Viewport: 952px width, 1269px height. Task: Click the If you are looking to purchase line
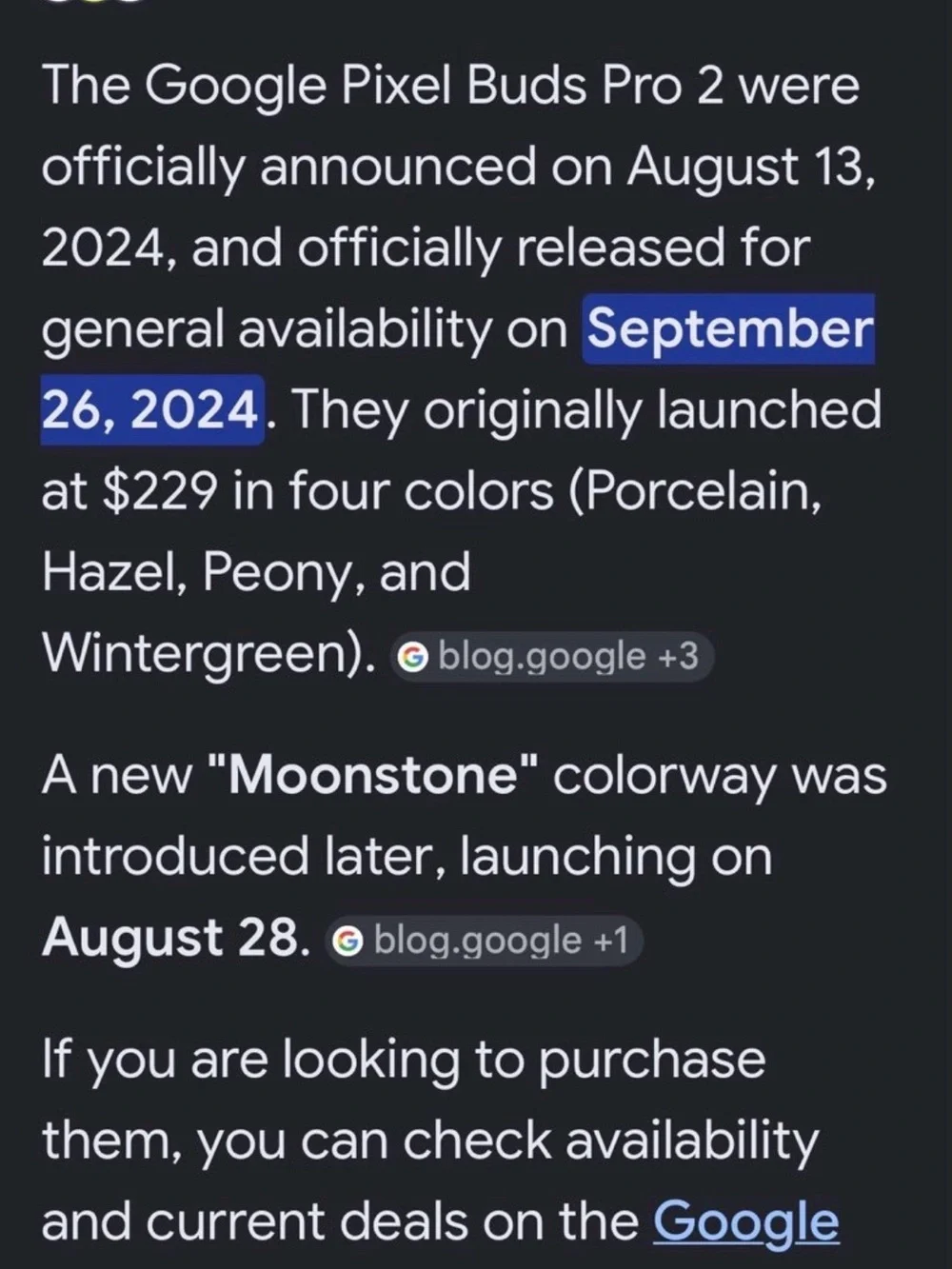404,1060
